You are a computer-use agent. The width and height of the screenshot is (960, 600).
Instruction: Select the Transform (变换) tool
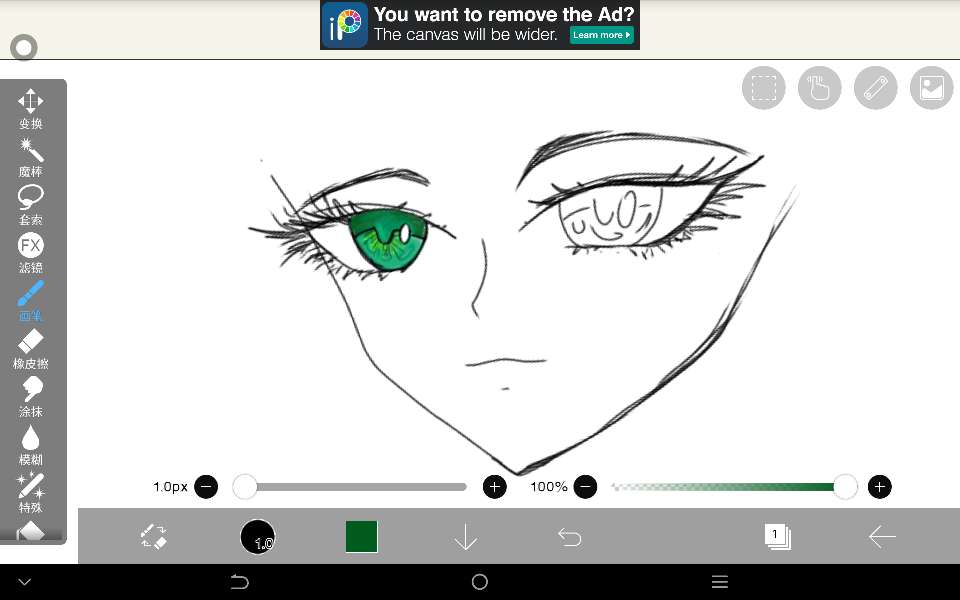31,108
